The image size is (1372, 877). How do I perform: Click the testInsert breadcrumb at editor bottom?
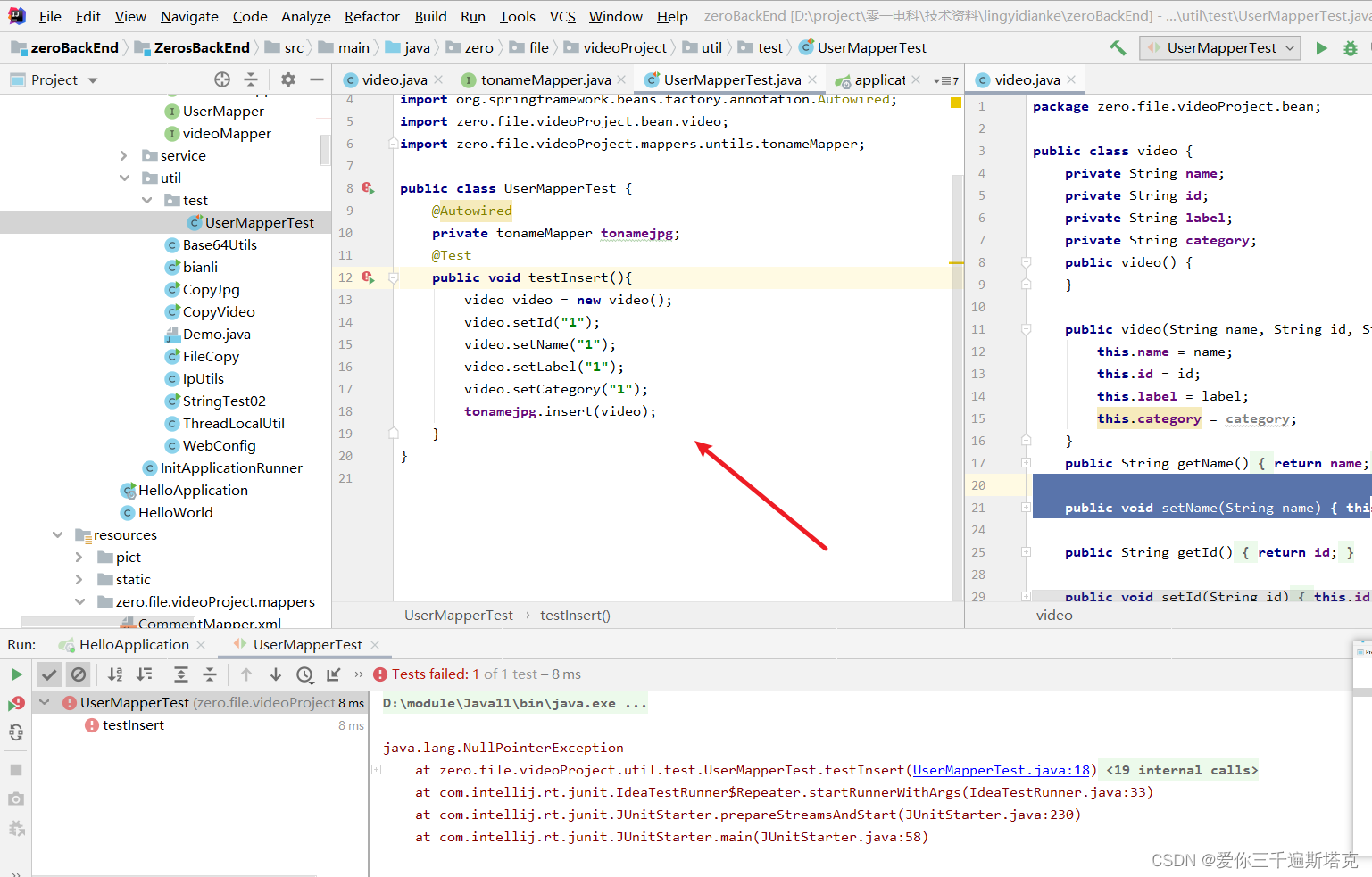point(575,615)
